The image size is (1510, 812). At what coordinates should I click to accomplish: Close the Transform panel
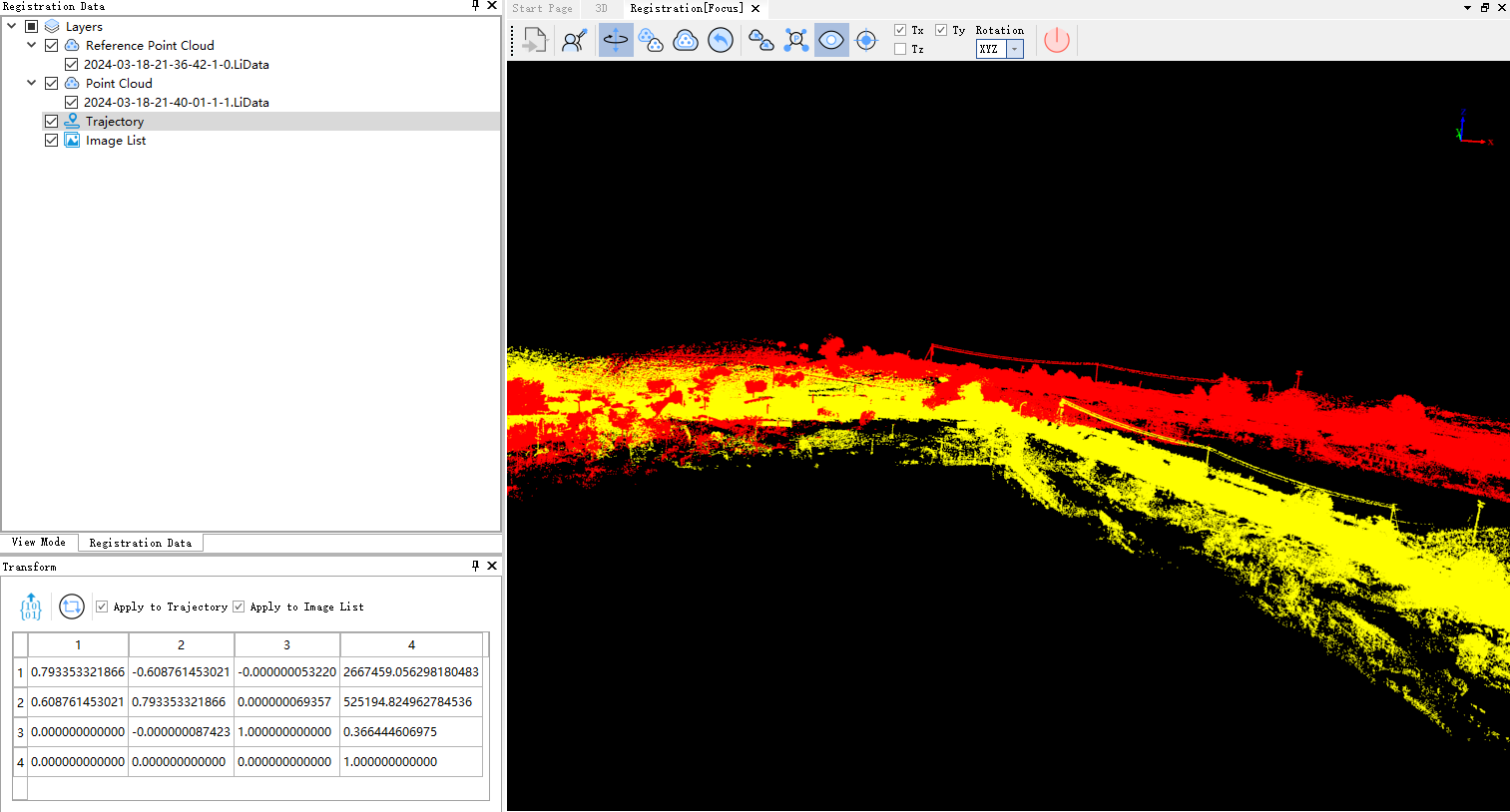(492, 566)
